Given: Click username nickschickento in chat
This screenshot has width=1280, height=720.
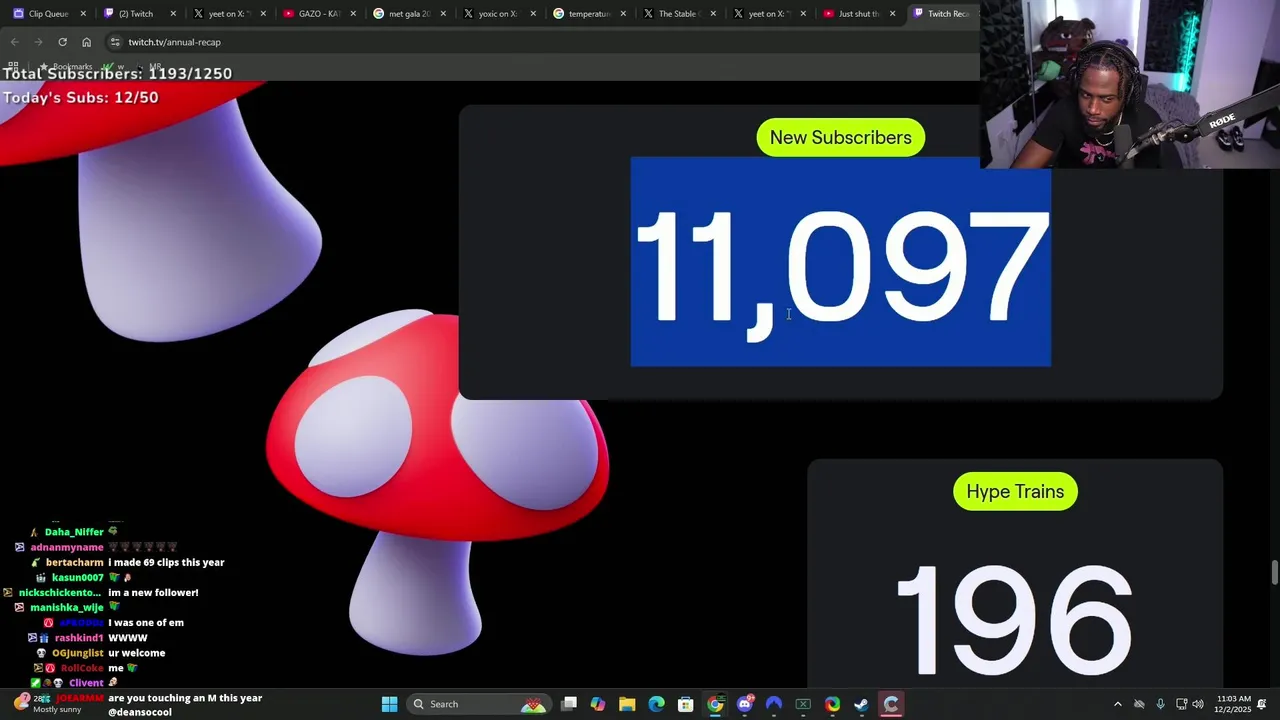Looking at the screenshot, I should click(x=59, y=593).
